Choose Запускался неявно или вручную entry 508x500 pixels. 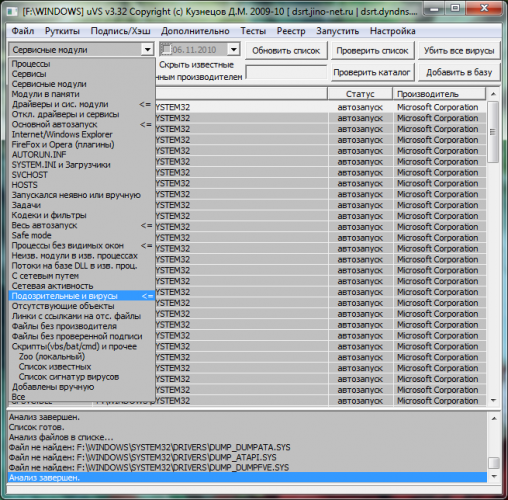click(82, 195)
